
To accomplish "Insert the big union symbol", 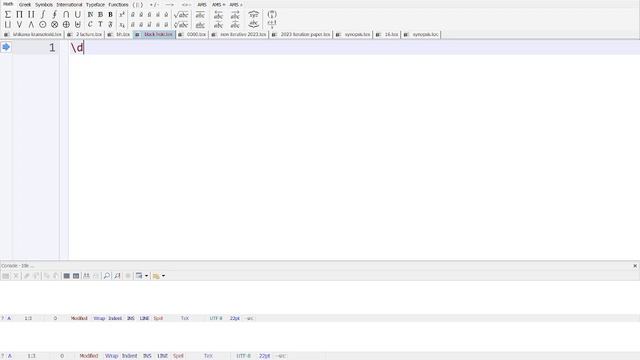I will (x=78, y=15).
